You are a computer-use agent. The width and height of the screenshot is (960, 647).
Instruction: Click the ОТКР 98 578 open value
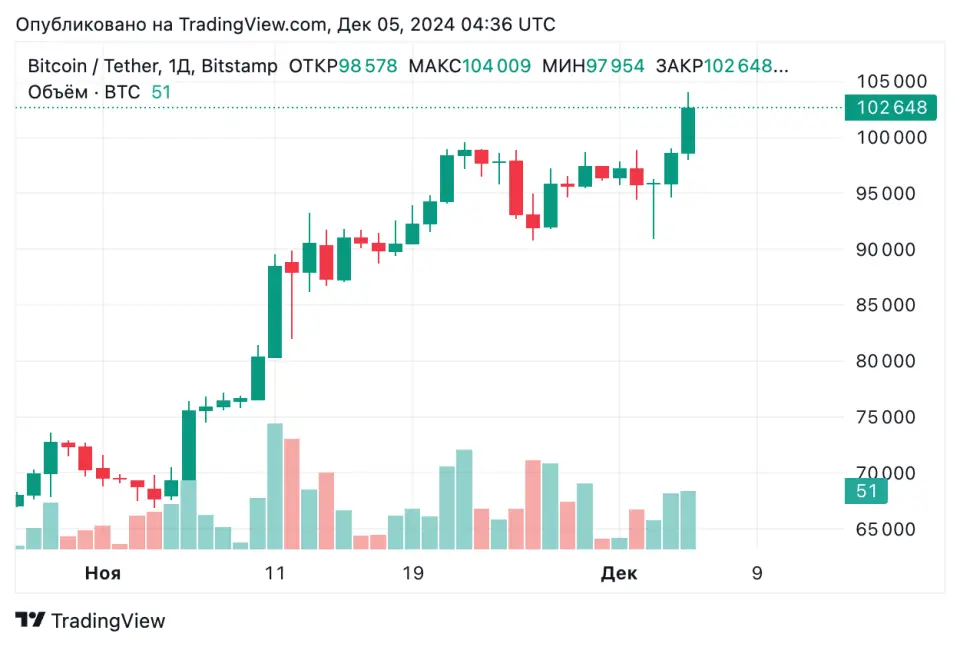click(343, 65)
